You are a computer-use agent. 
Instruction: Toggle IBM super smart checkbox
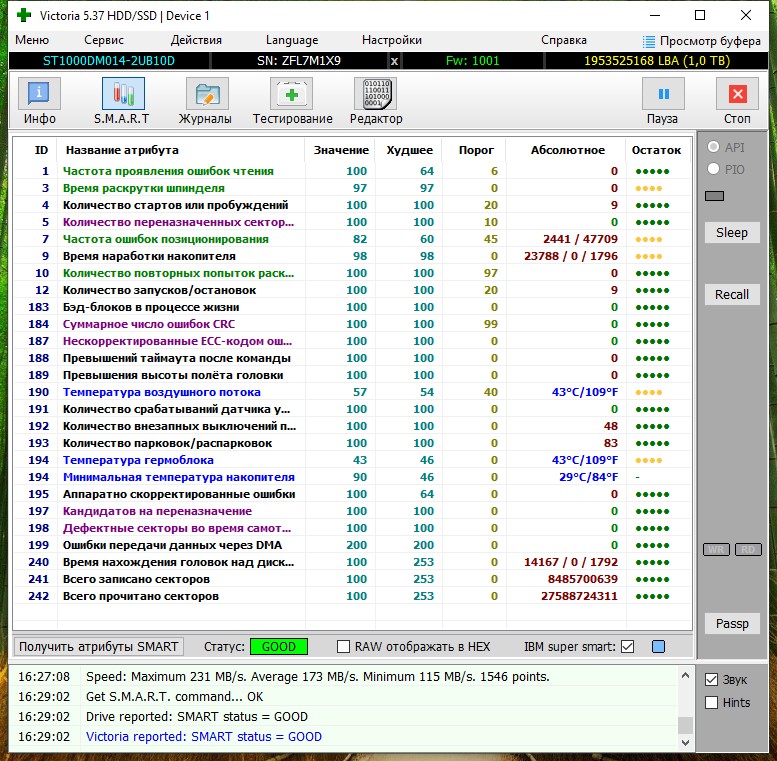[x=627, y=647]
